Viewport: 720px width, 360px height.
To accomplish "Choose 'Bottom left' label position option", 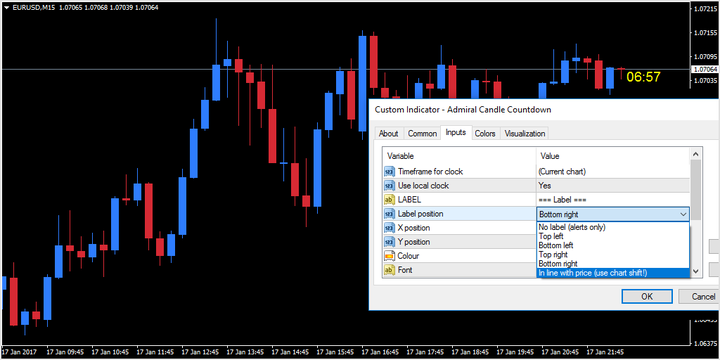I will click(613, 245).
